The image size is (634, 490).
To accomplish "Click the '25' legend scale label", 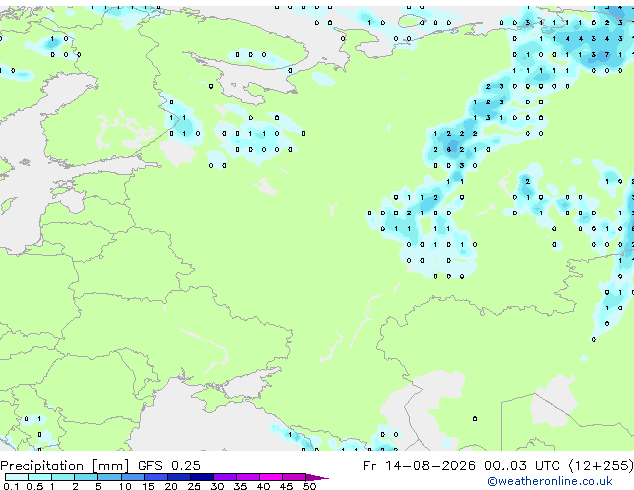I will tap(194, 486).
